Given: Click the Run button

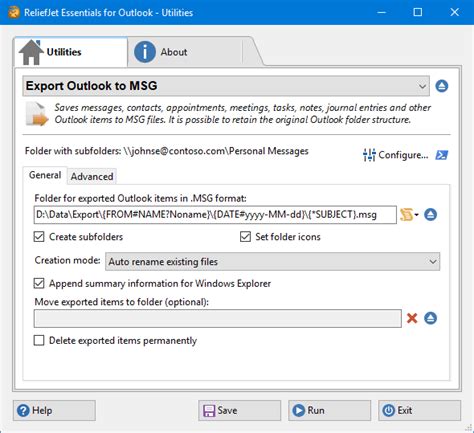Looking at the screenshot, I should pos(329,410).
